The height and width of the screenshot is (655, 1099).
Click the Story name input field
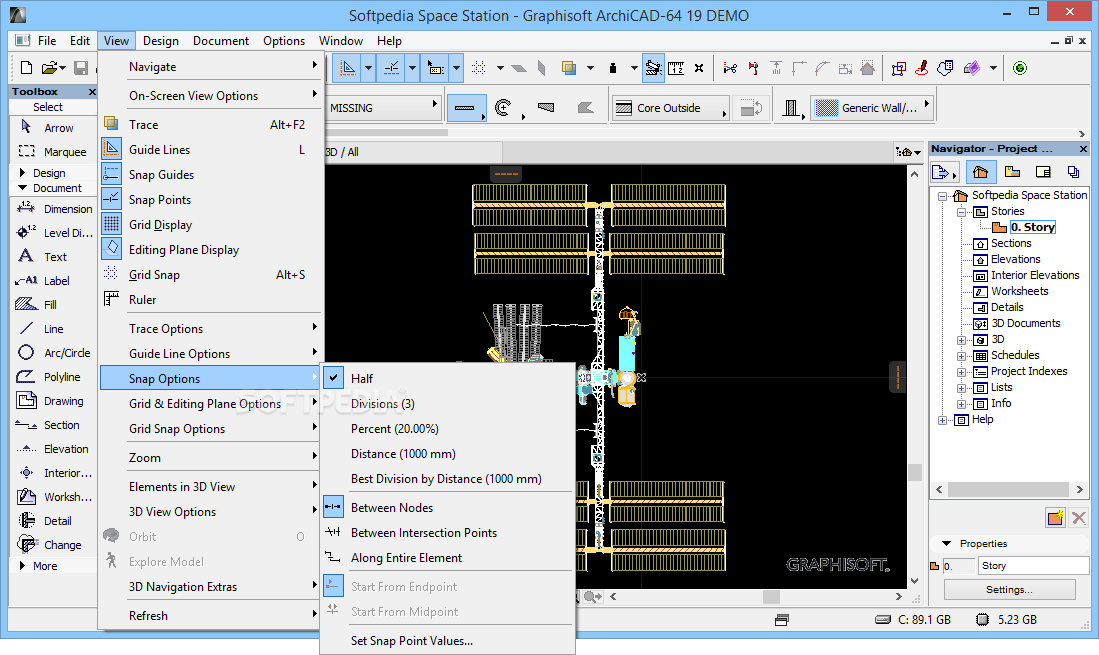[x=1034, y=565]
